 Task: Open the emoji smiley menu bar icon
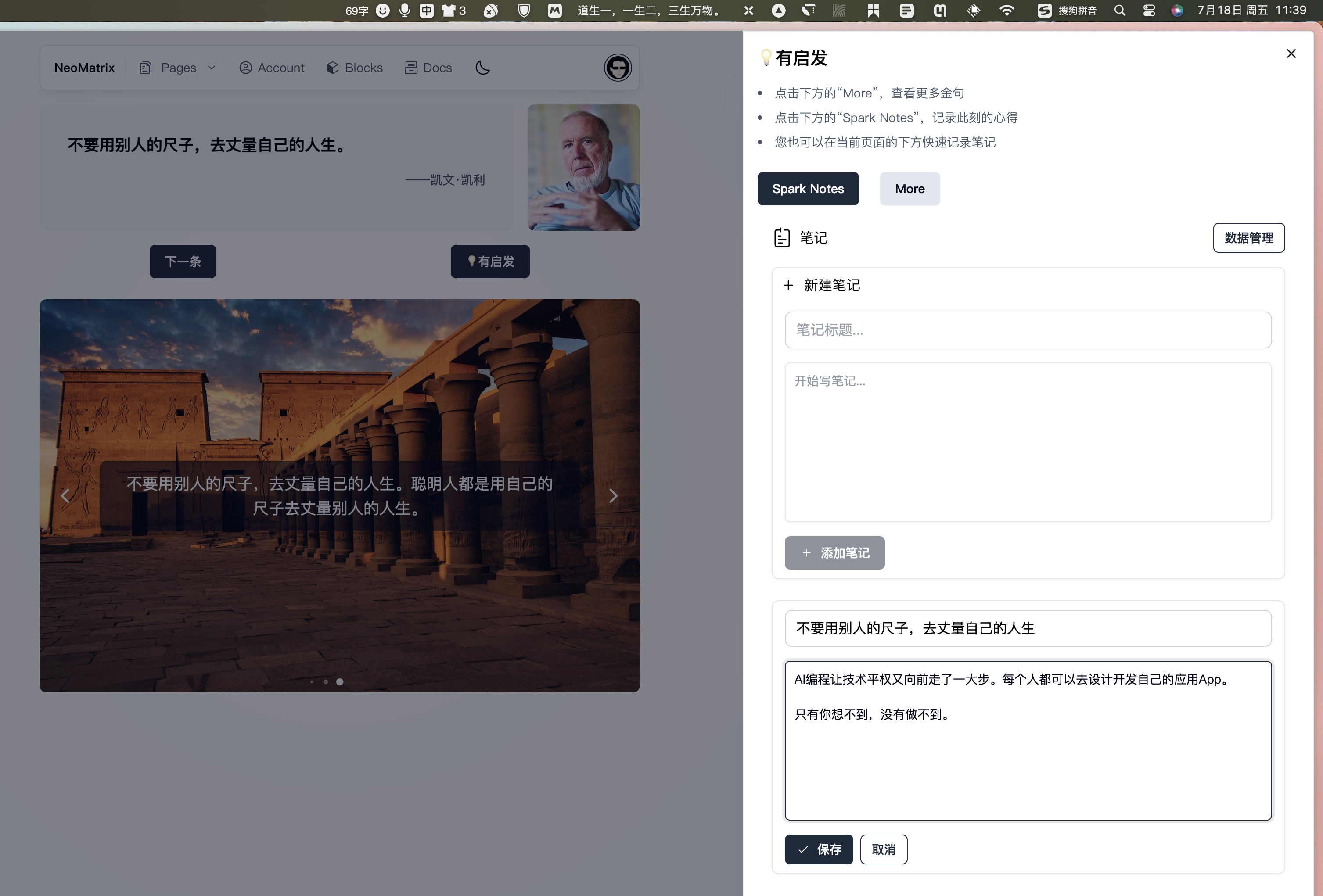coord(383,10)
